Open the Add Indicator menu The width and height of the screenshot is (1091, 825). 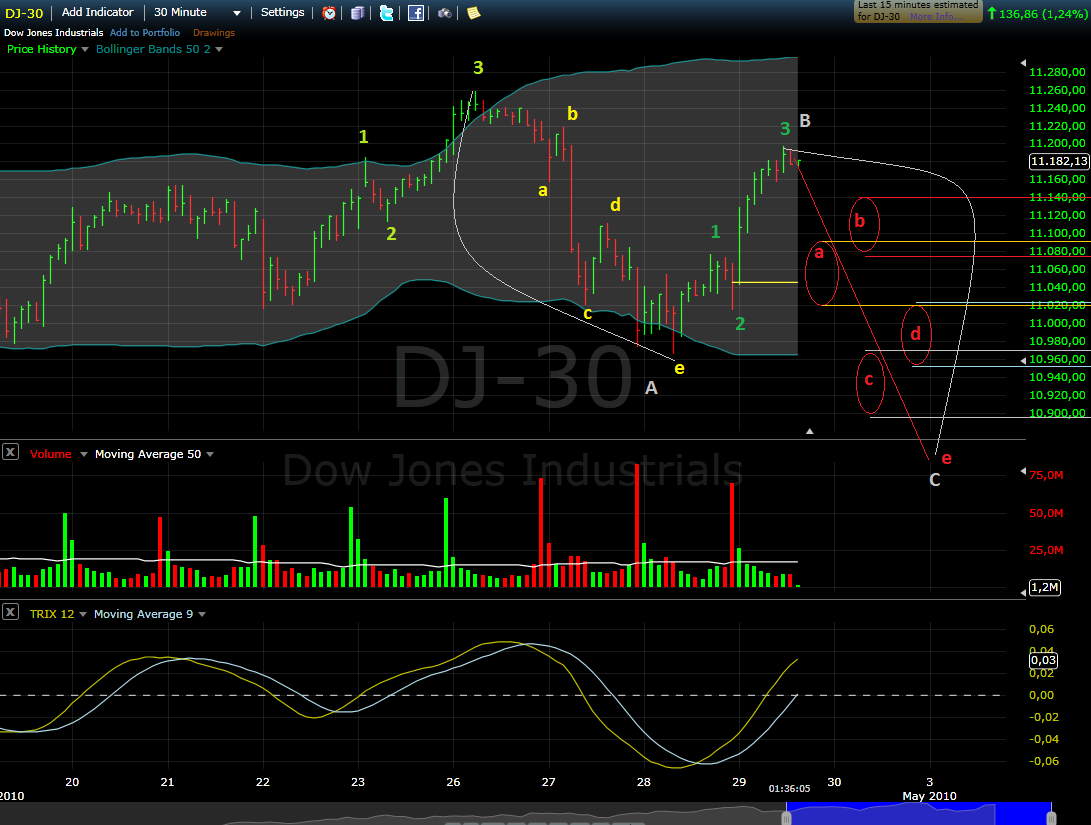(x=97, y=12)
